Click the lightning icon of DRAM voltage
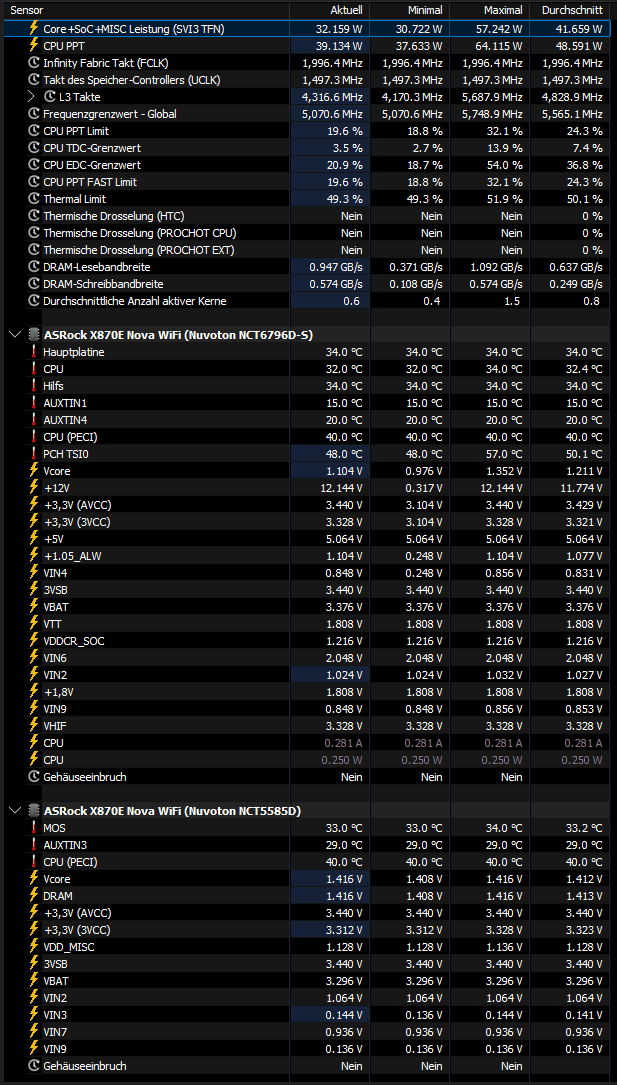 (33, 895)
